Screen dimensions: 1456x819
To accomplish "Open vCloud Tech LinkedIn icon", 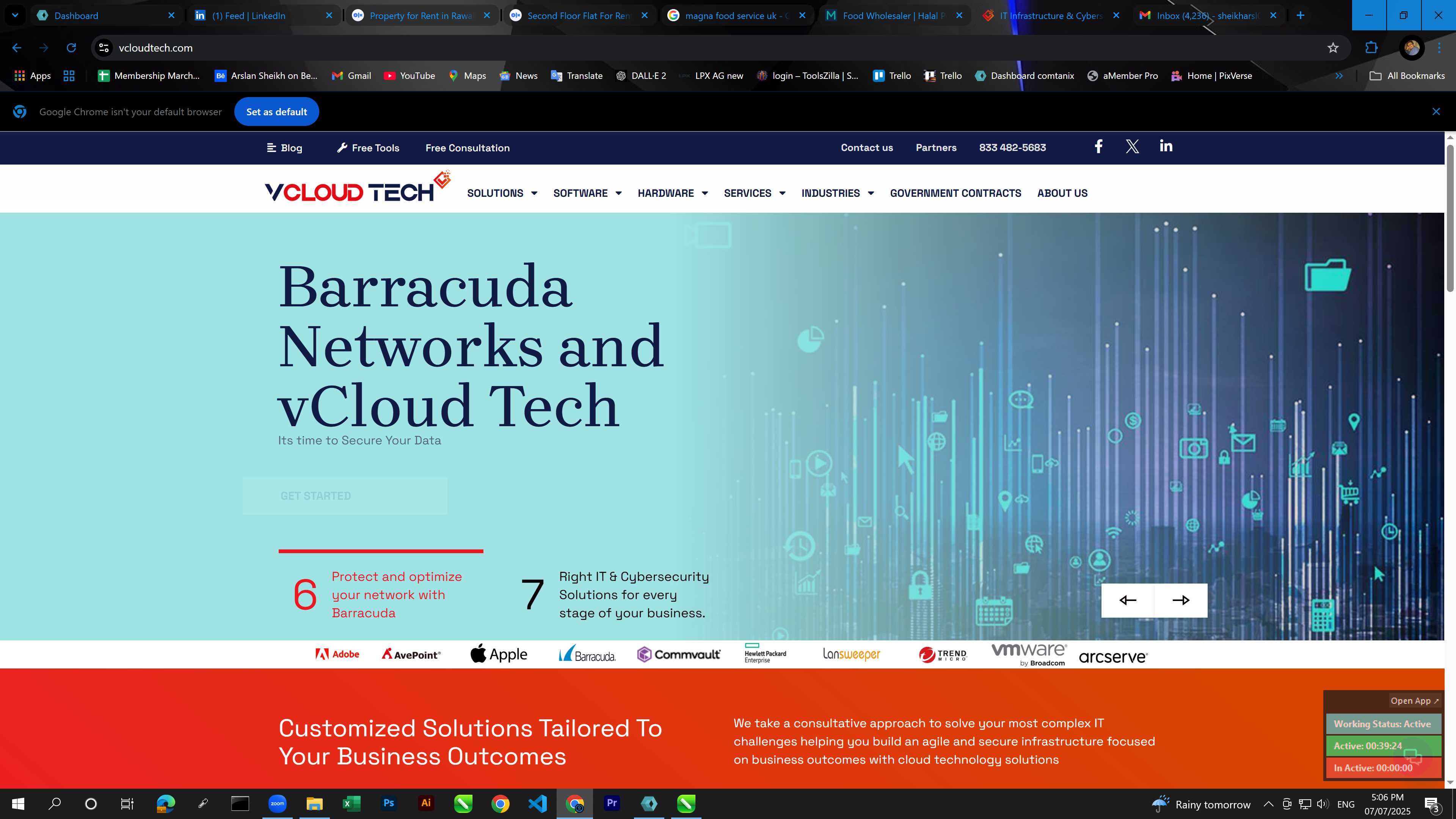I will point(1166,146).
